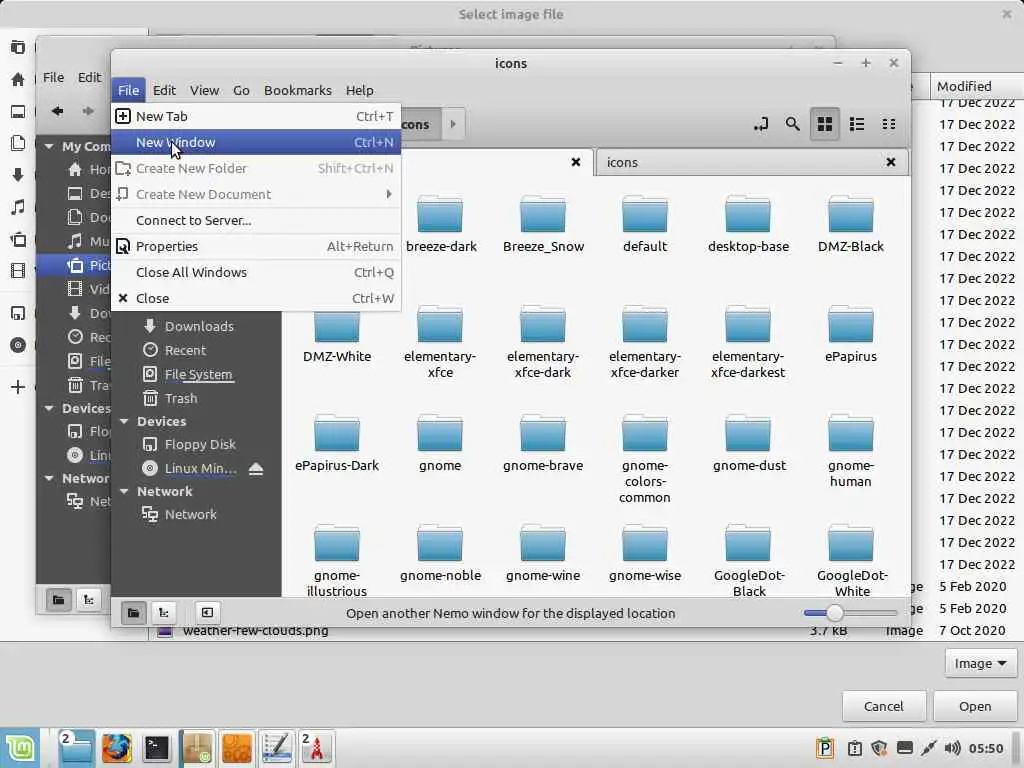Go to Downloads in icons sidebar
Image resolution: width=1024 pixels, height=768 pixels.
(x=199, y=326)
